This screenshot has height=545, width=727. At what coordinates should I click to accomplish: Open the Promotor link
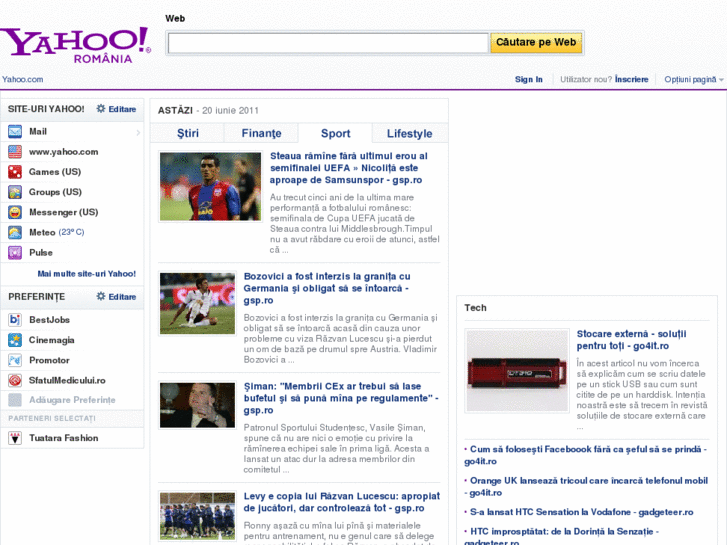click(49, 360)
